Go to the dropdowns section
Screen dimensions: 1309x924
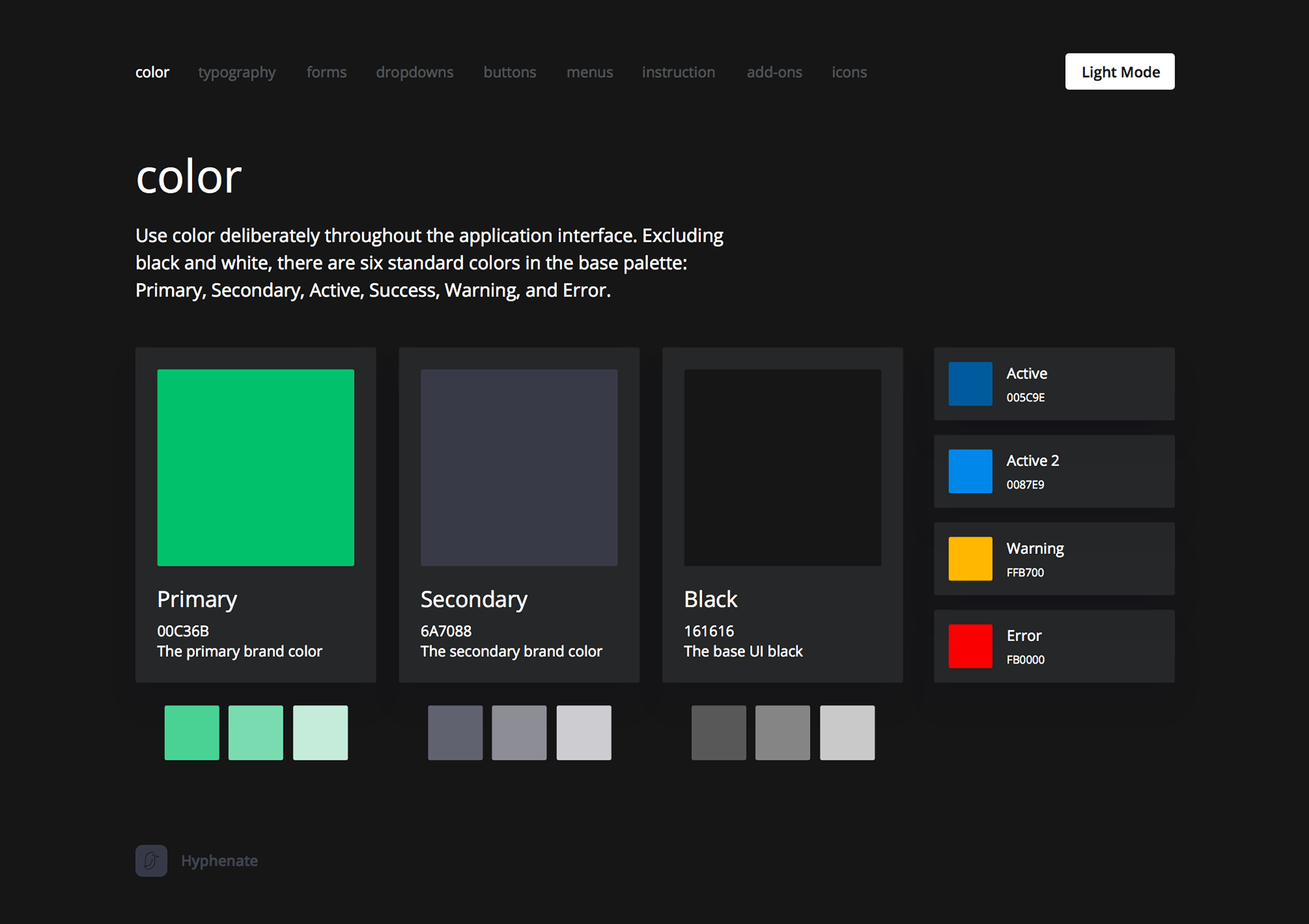click(x=415, y=72)
